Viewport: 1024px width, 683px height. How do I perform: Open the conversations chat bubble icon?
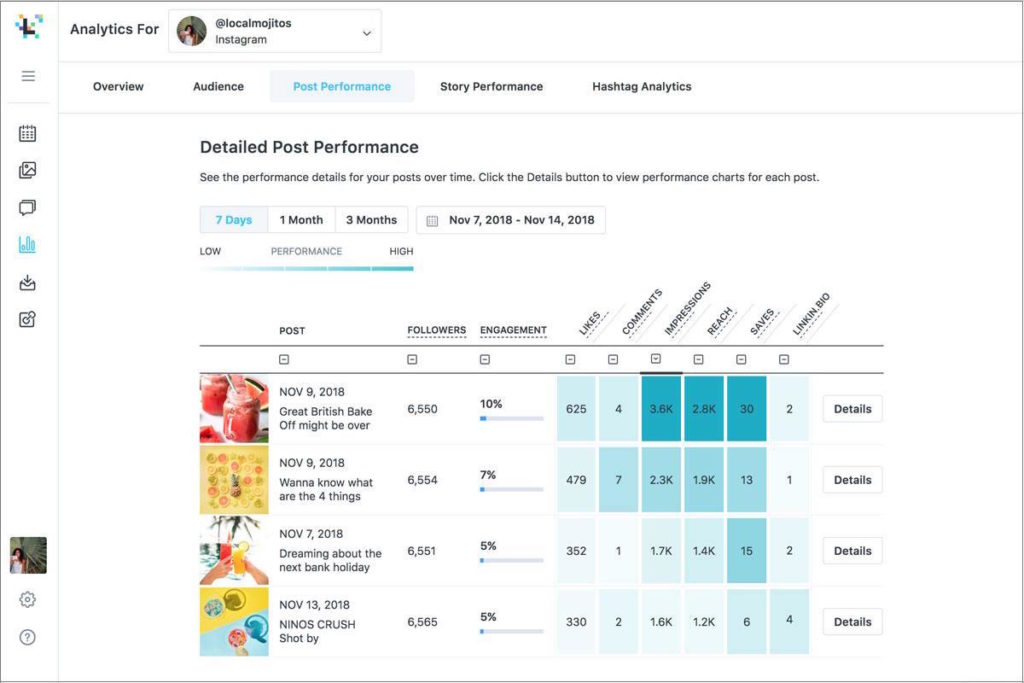click(x=27, y=208)
